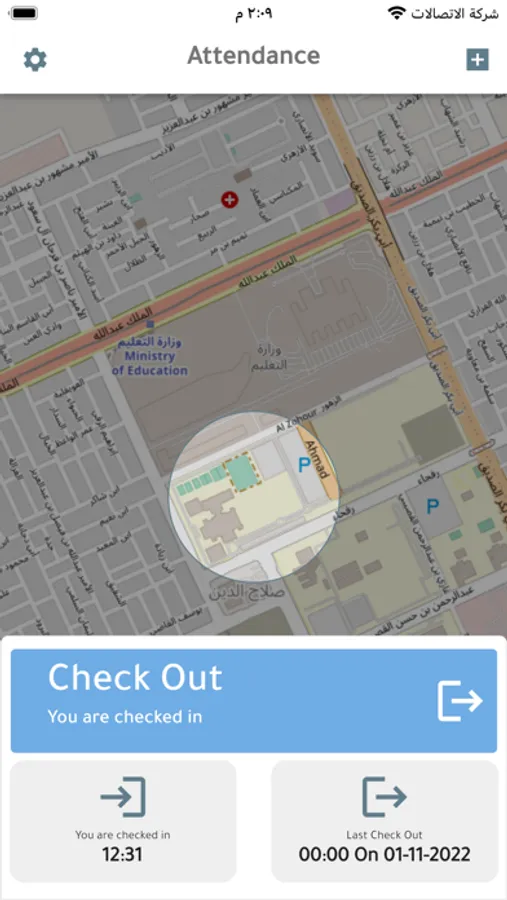
Task: Tap the plus icon in header
Action: 477,60
